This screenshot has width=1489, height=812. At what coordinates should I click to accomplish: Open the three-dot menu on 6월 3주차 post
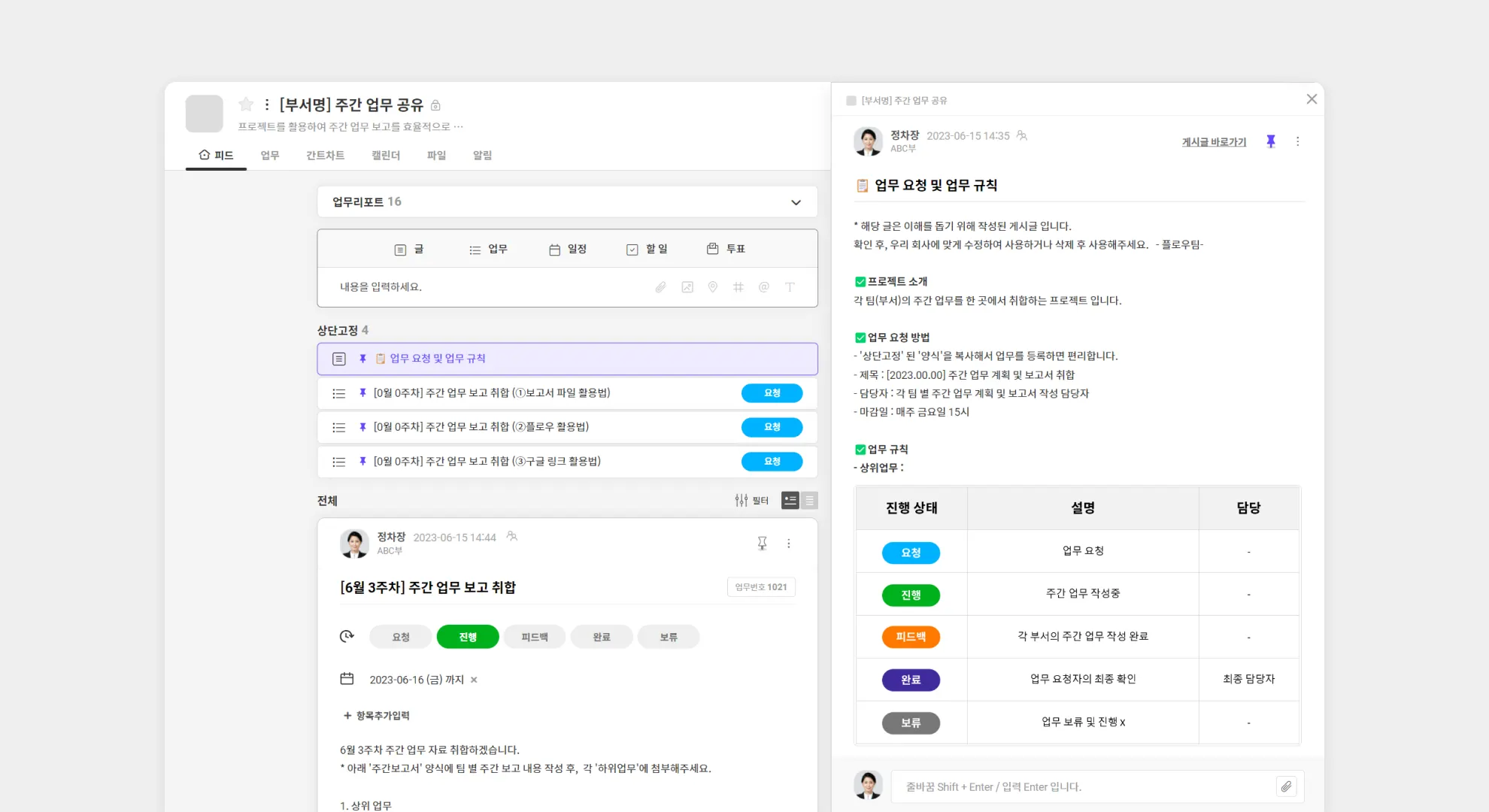789,543
